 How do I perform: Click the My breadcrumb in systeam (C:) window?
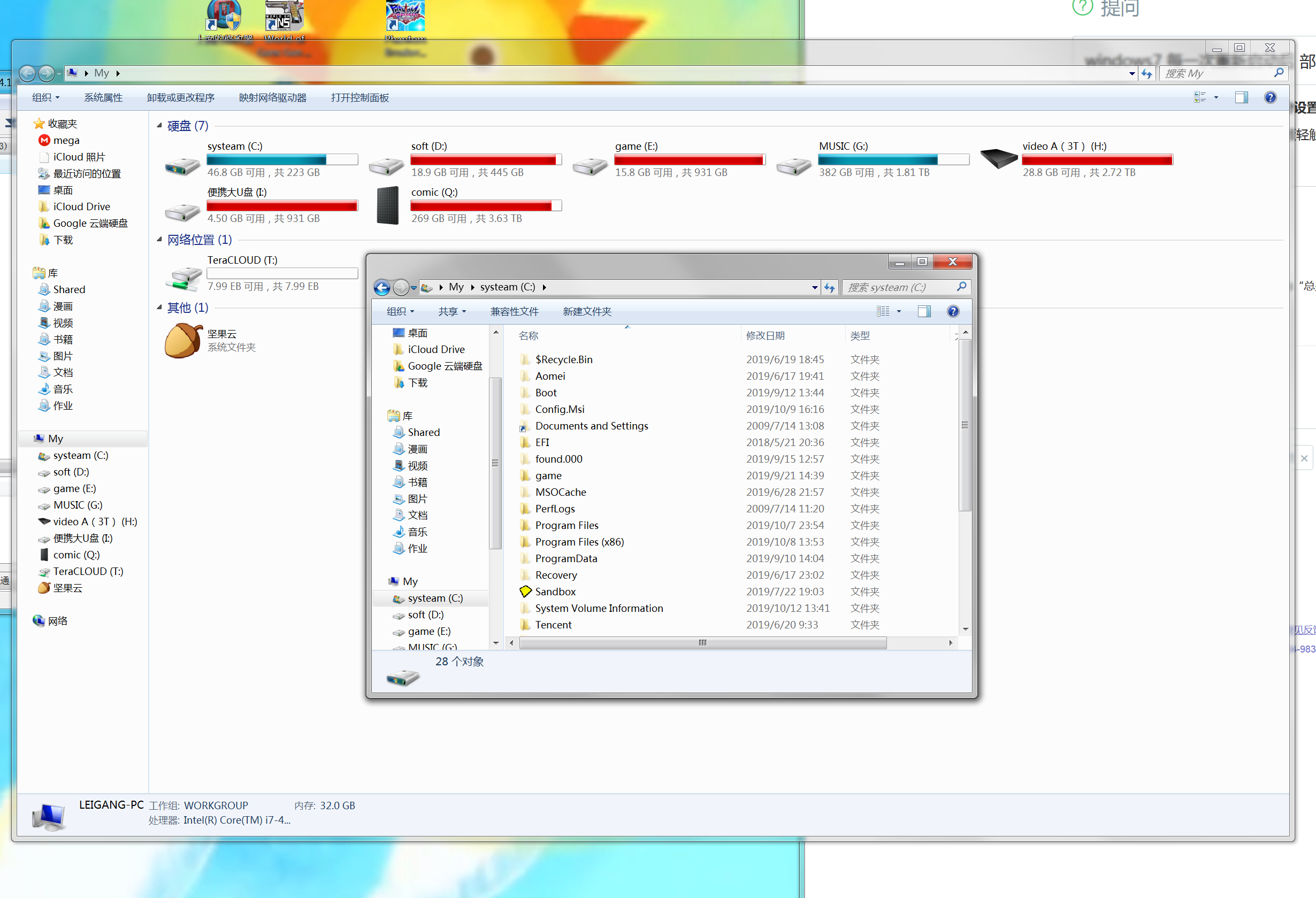[456, 287]
